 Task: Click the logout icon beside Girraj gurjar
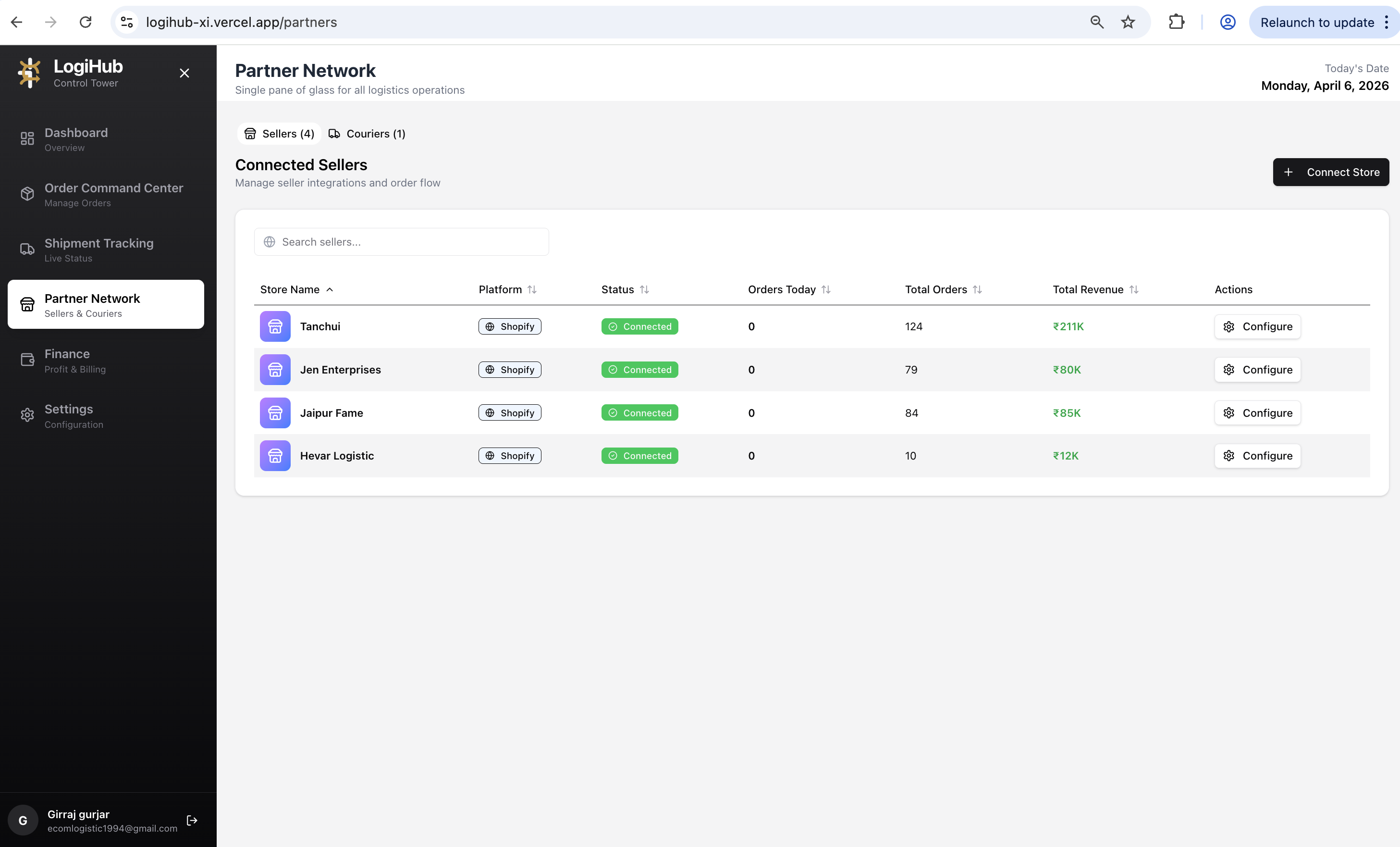192,820
